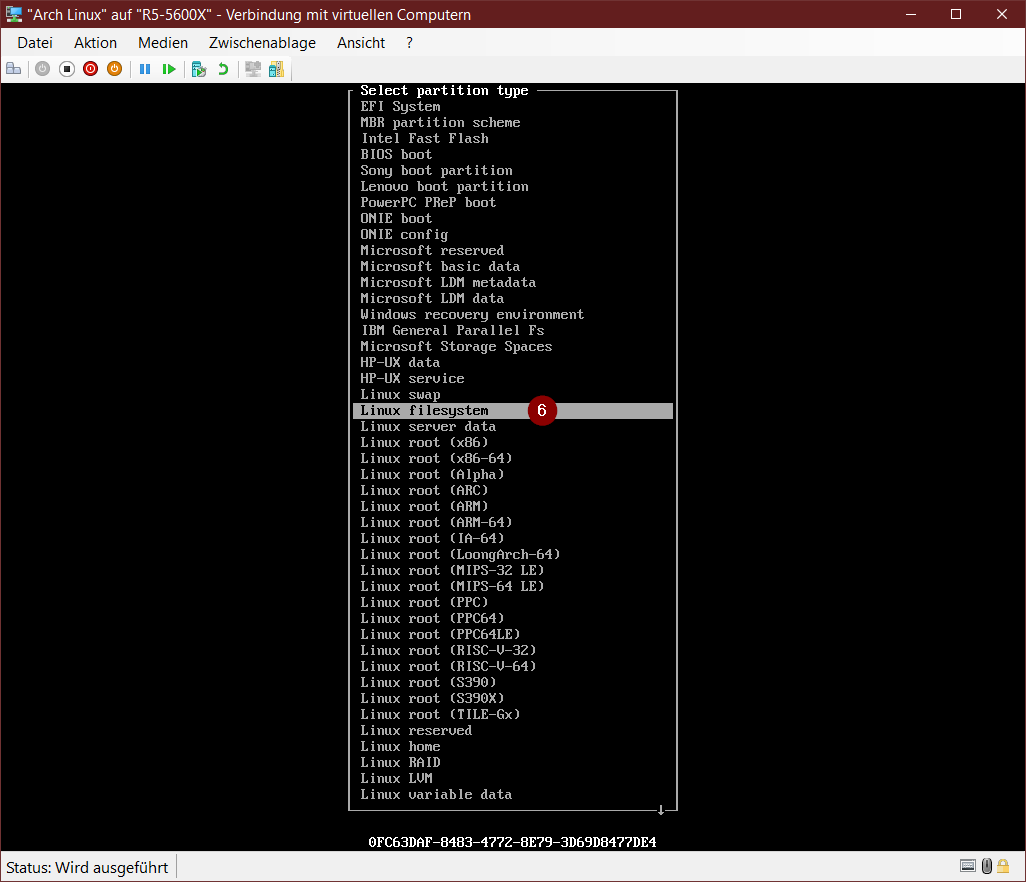Save VM state with the orange power icon
The image size is (1026, 882).
point(115,69)
